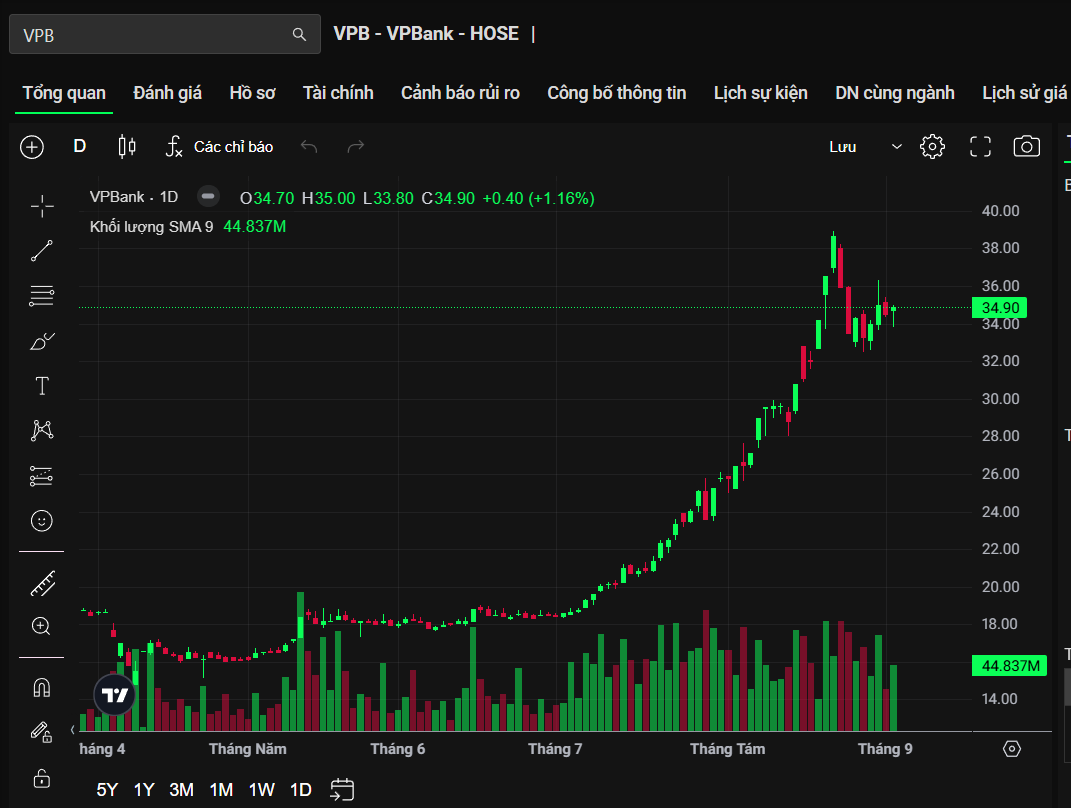This screenshot has height=808, width=1071.
Task: Select the brush drawing tool
Action: pyautogui.click(x=42, y=341)
